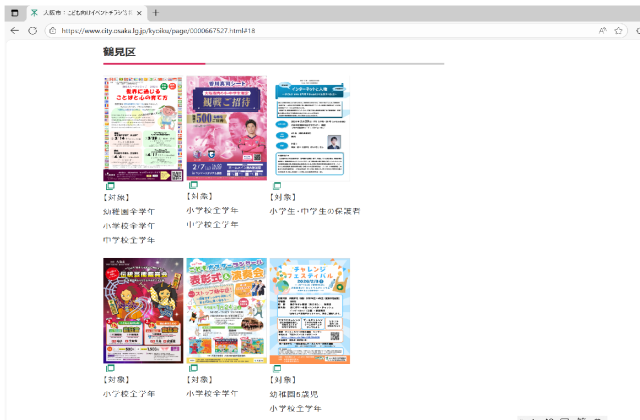Open new-window icon under Challenge Festival flyer
The image size is (640, 420).
click(x=277, y=369)
